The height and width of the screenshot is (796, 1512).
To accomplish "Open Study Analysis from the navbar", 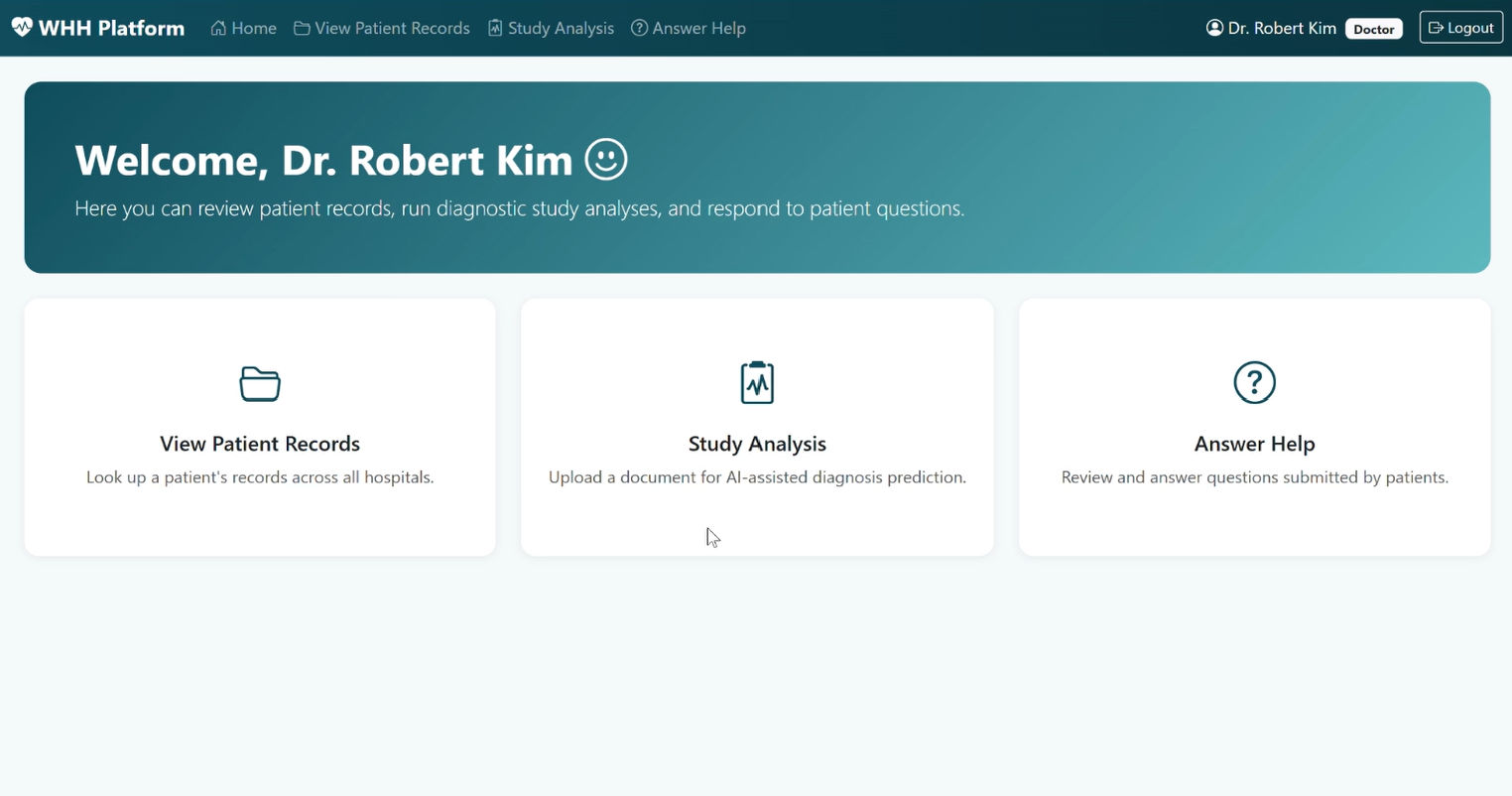I will point(551,28).
